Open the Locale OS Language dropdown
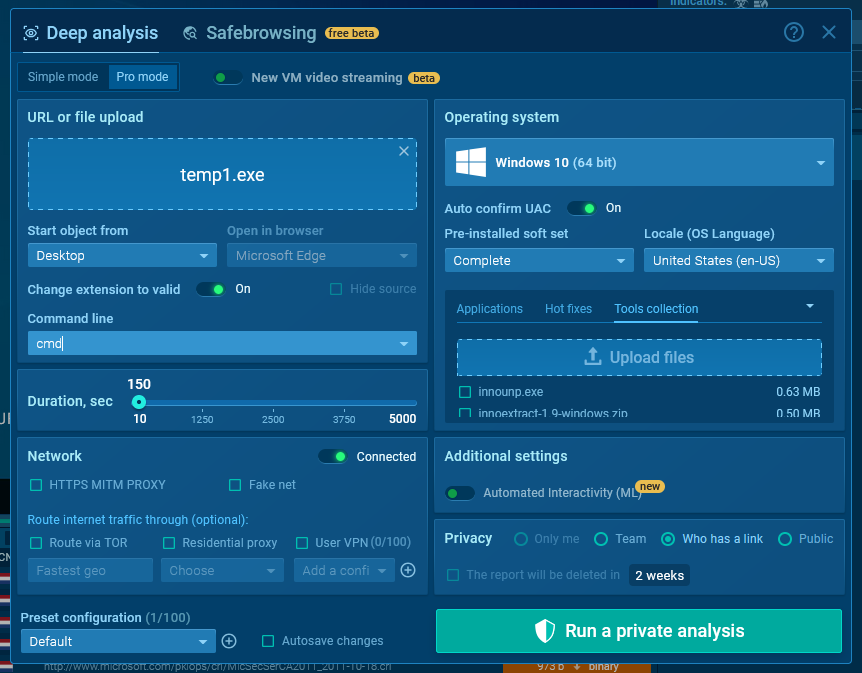 click(738, 261)
